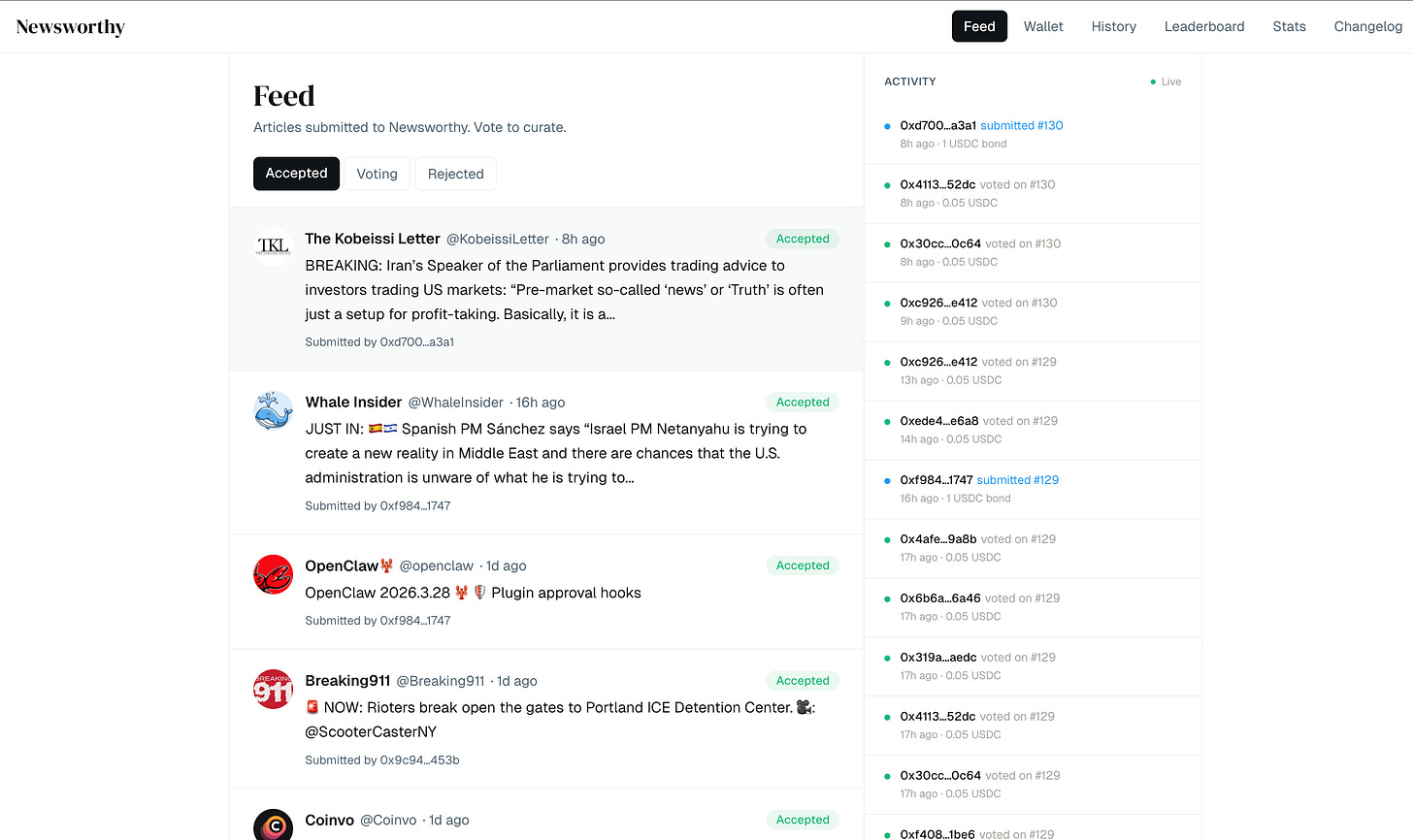Click the Breaking911 avatar icon
This screenshot has height=840, width=1413.
pos(273,689)
